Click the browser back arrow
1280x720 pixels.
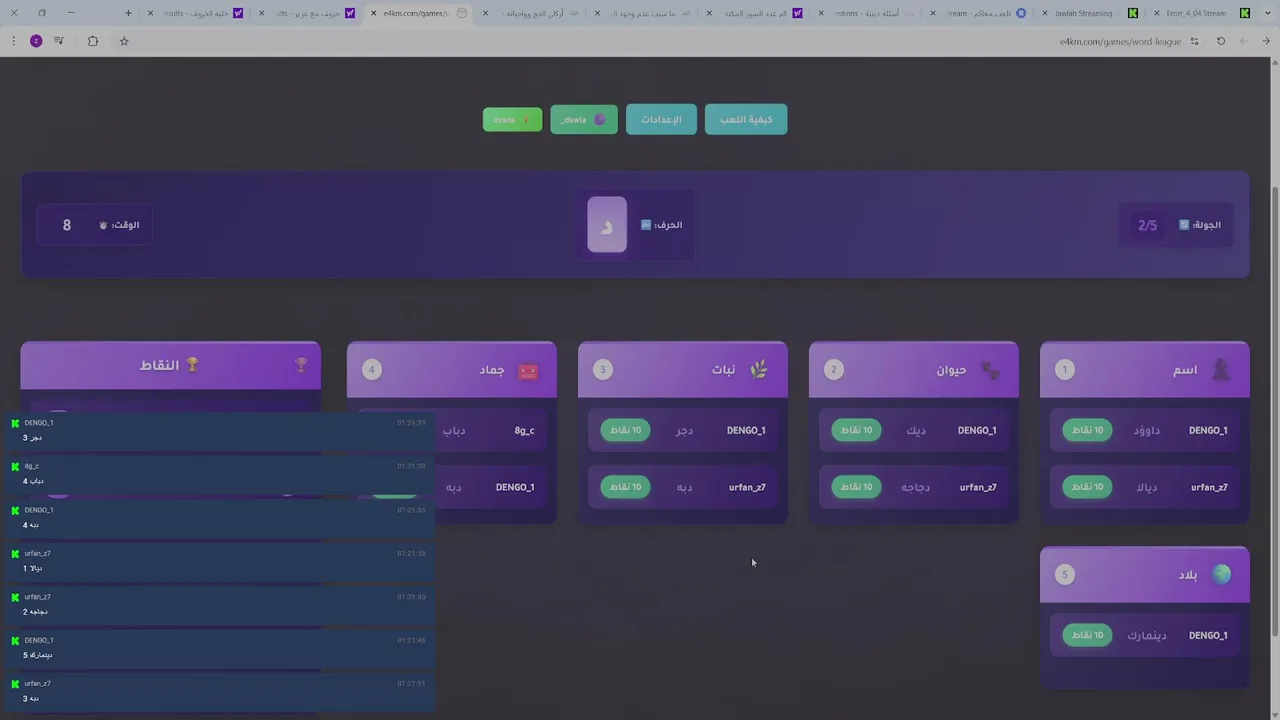pos(1266,41)
